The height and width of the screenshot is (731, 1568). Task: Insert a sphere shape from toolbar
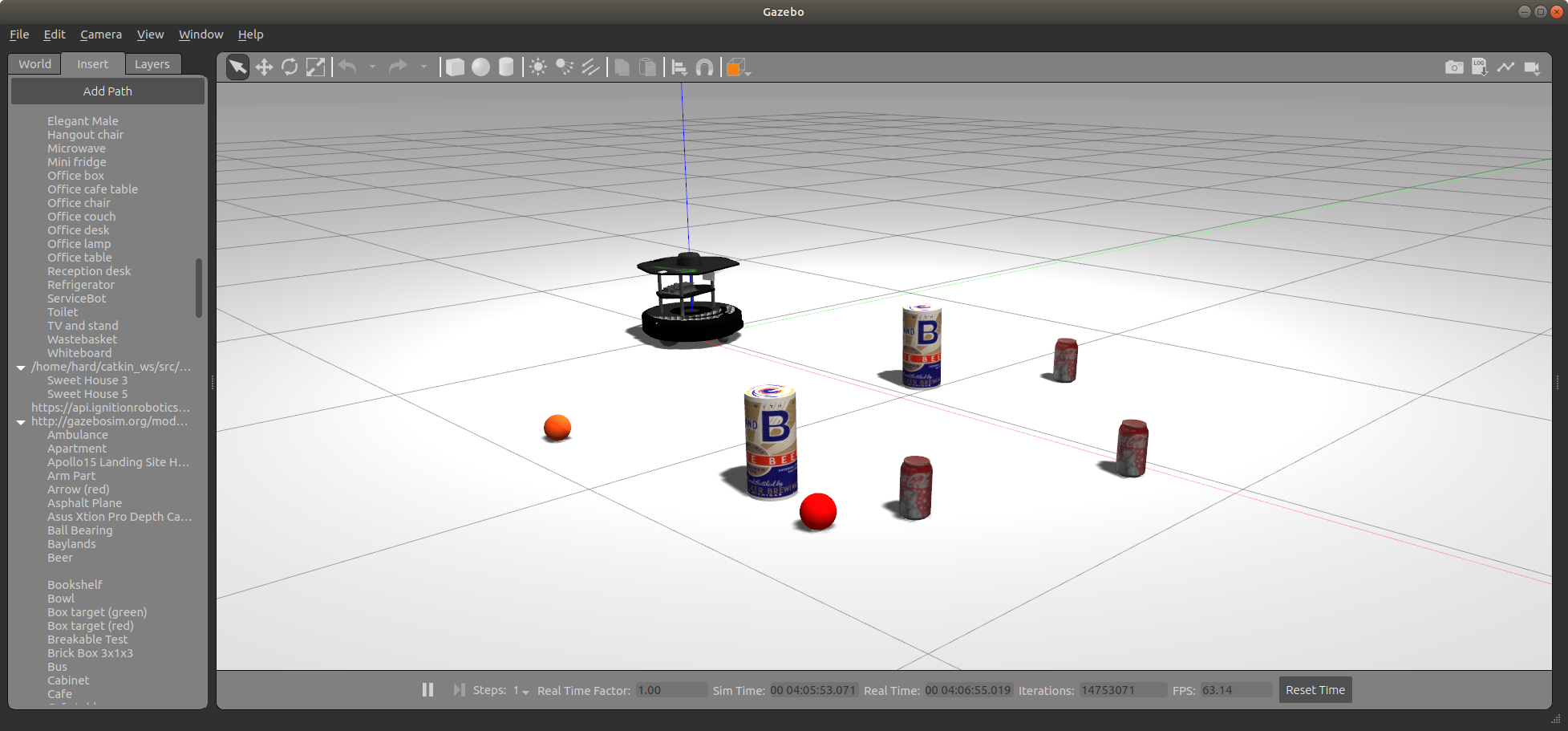tap(480, 67)
